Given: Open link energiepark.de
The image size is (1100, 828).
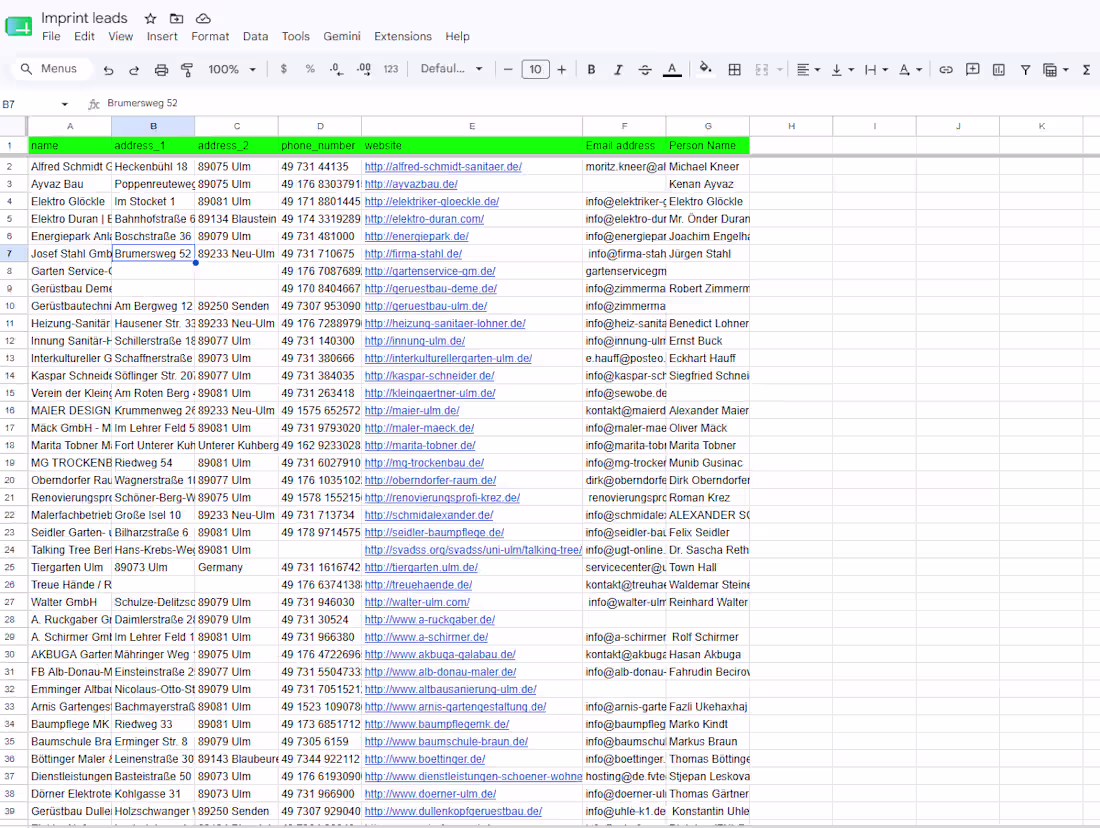Looking at the screenshot, I should point(417,236).
